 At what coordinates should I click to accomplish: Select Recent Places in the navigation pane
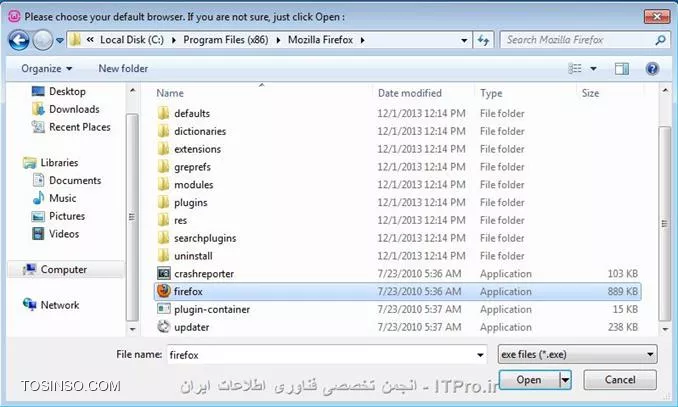[x=71, y=127]
